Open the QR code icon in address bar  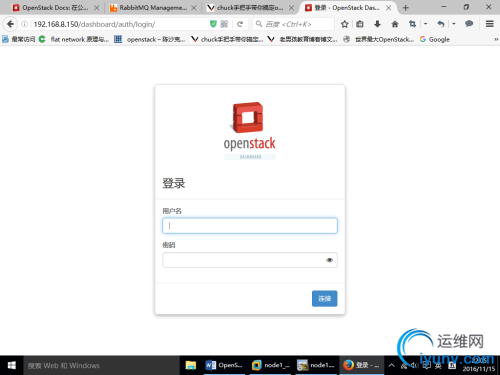point(224,24)
